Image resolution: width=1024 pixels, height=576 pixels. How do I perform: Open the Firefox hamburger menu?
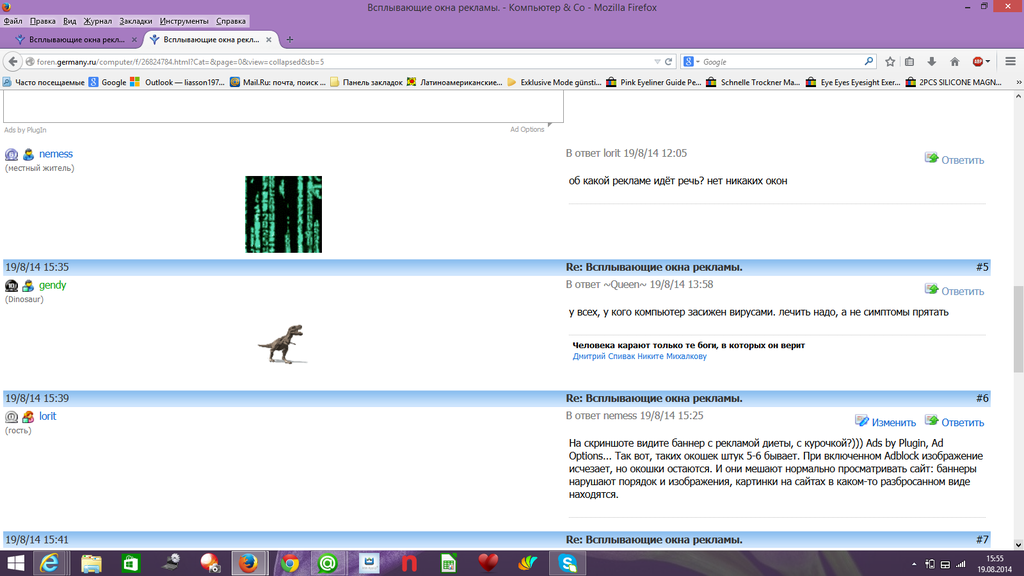1010,61
